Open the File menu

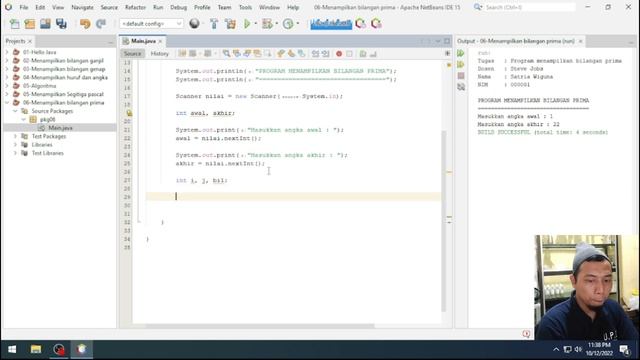coord(24,7)
